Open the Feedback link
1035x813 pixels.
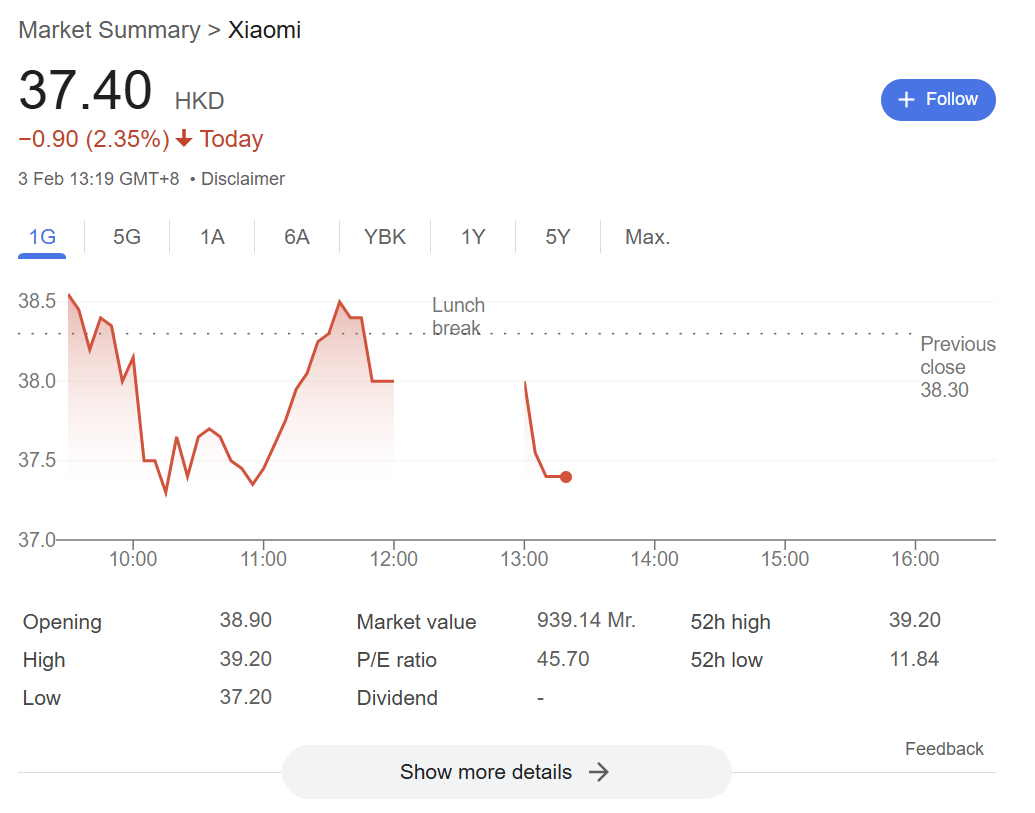(944, 749)
